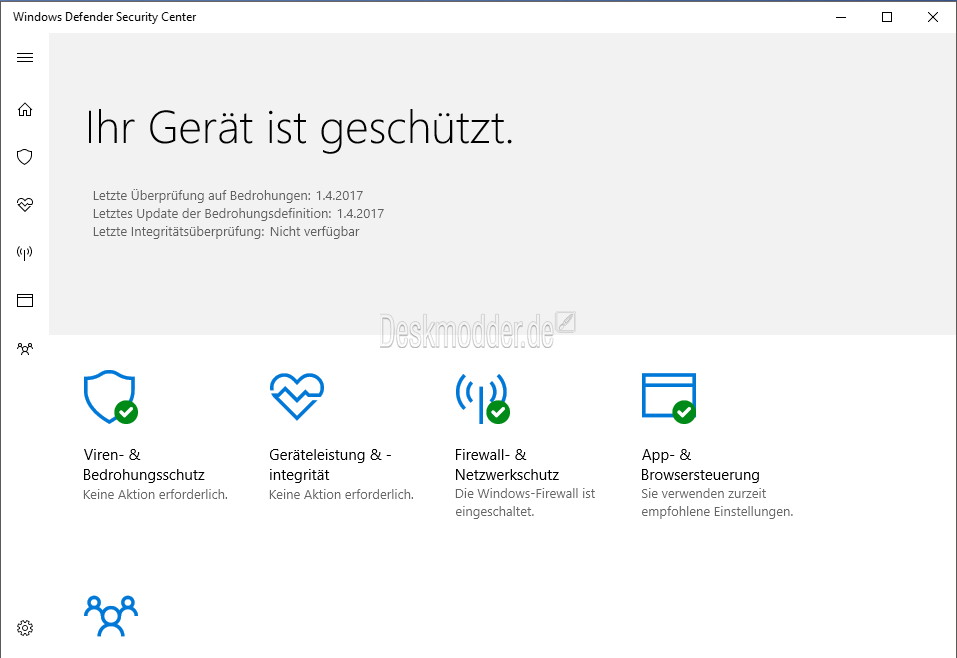Open family options via sidebar people icon
Screen dimensions: 957x658
[x=25, y=349]
